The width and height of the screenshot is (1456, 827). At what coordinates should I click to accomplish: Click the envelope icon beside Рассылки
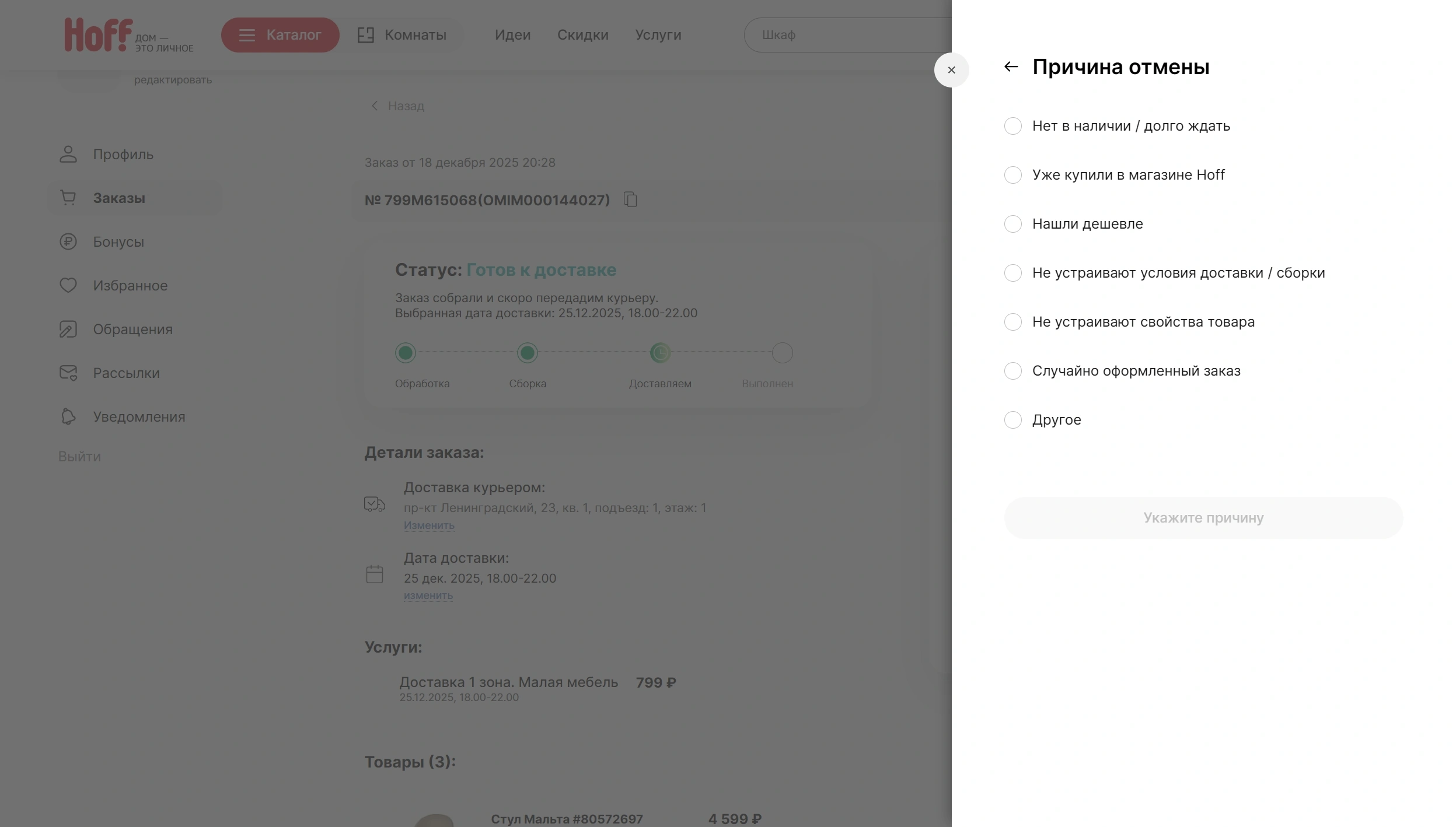click(68, 373)
